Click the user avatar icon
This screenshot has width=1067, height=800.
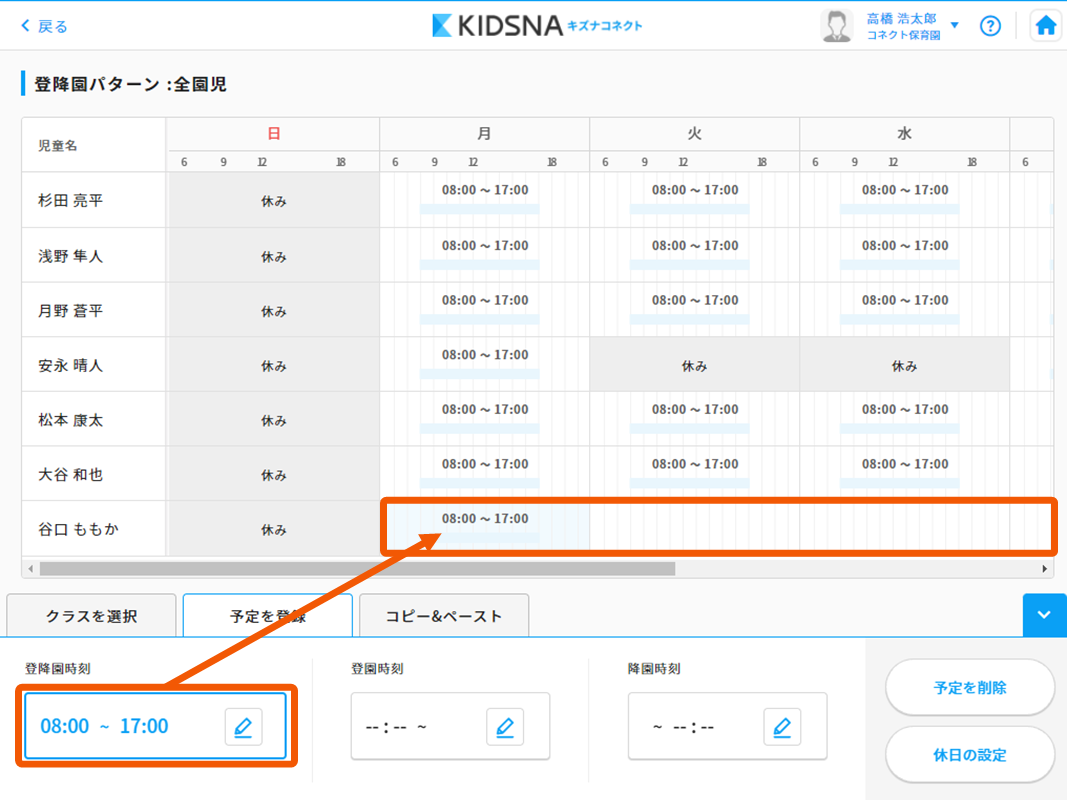[x=836, y=26]
